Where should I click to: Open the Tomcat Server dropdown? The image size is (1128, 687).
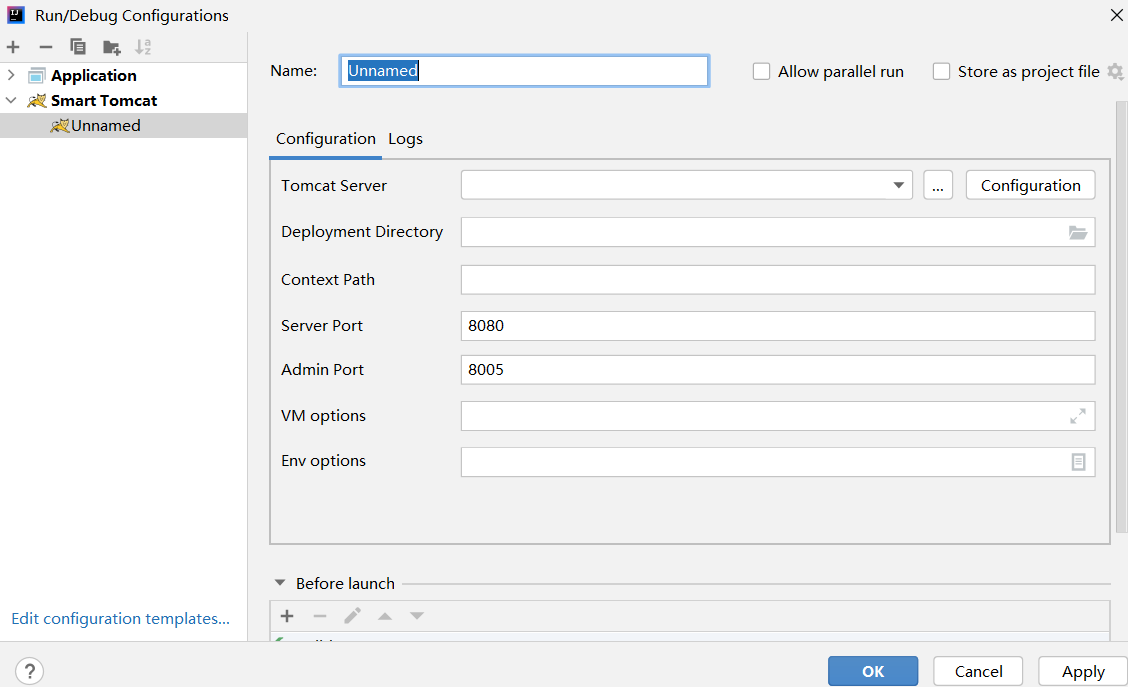point(898,185)
